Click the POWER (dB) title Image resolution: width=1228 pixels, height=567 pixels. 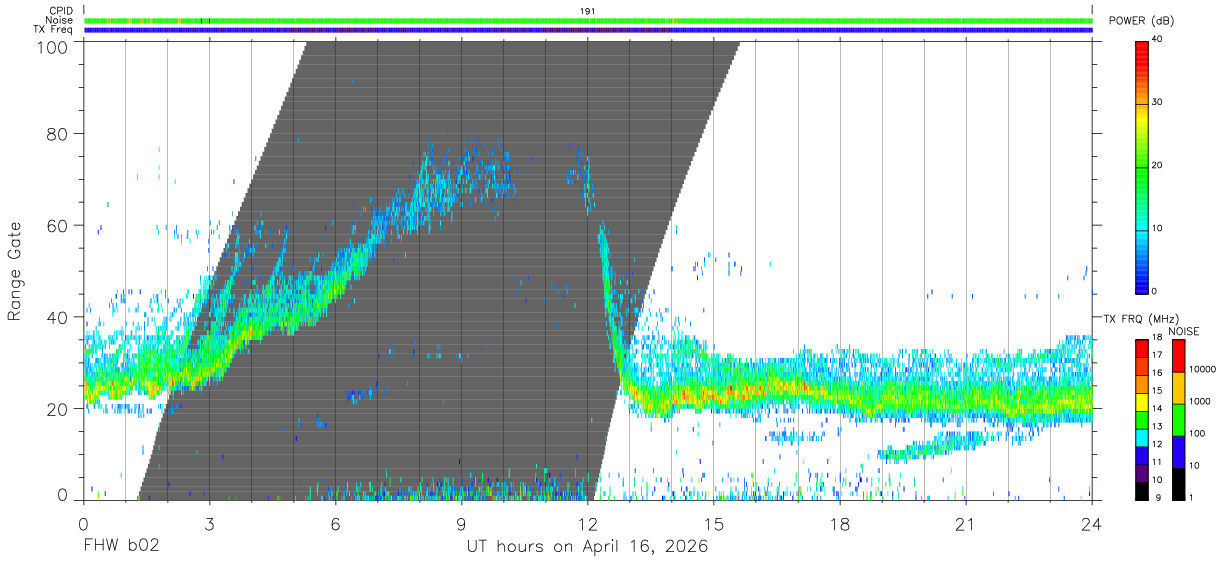pyautogui.click(x=1141, y=21)
